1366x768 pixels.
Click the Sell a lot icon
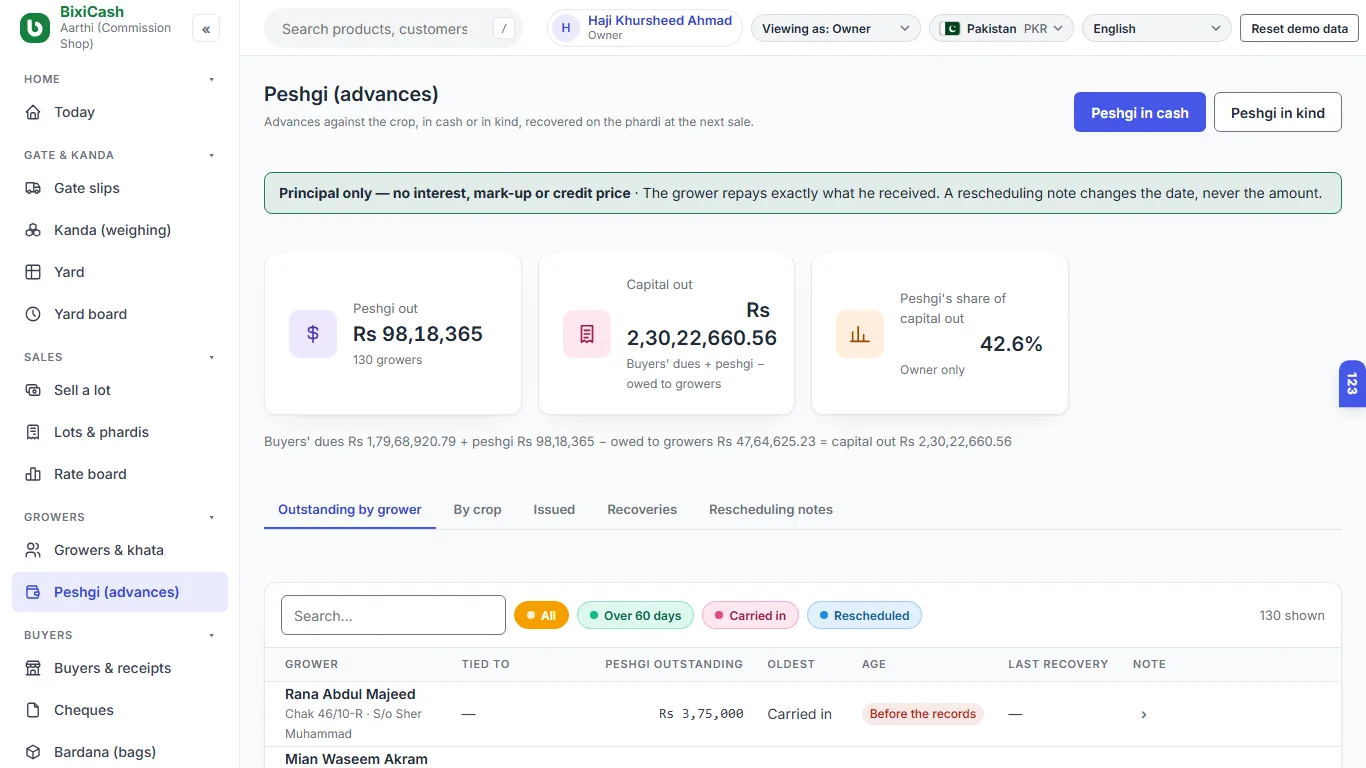tap(34, 390)
